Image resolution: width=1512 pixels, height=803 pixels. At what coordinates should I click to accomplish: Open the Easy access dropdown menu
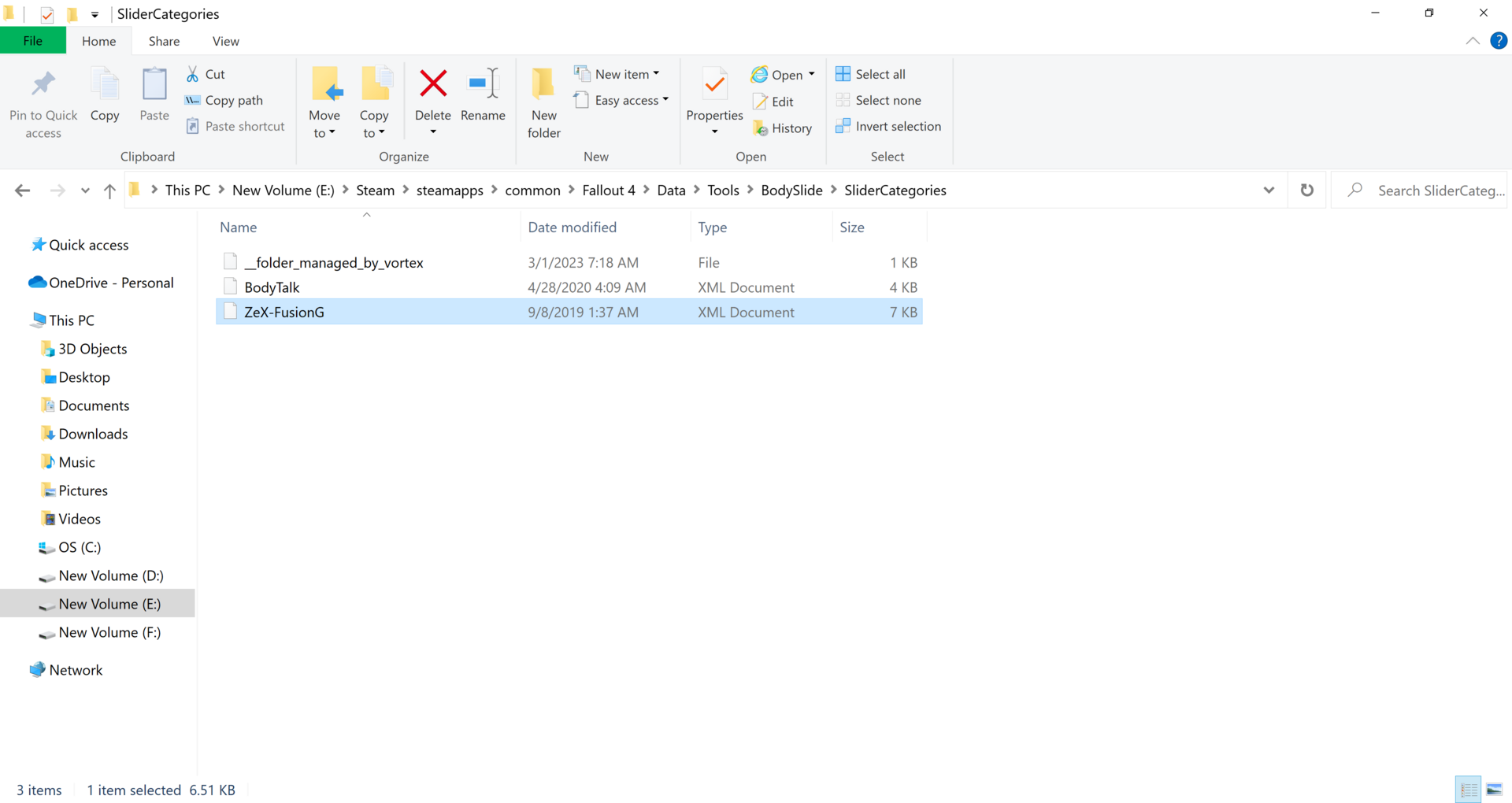(x=621, y=100)
